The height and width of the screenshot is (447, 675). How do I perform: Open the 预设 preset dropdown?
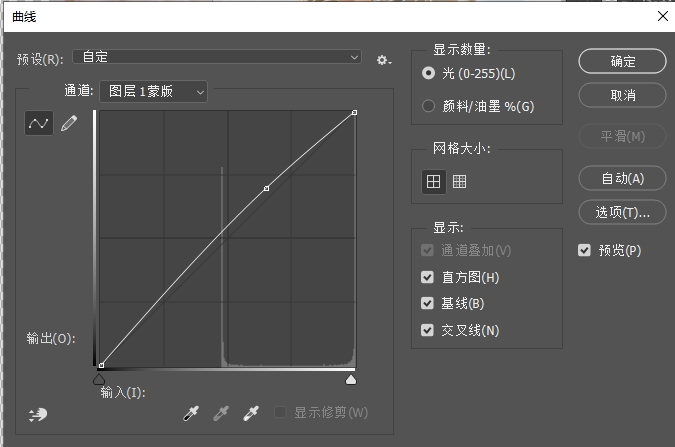click(218, 58)
